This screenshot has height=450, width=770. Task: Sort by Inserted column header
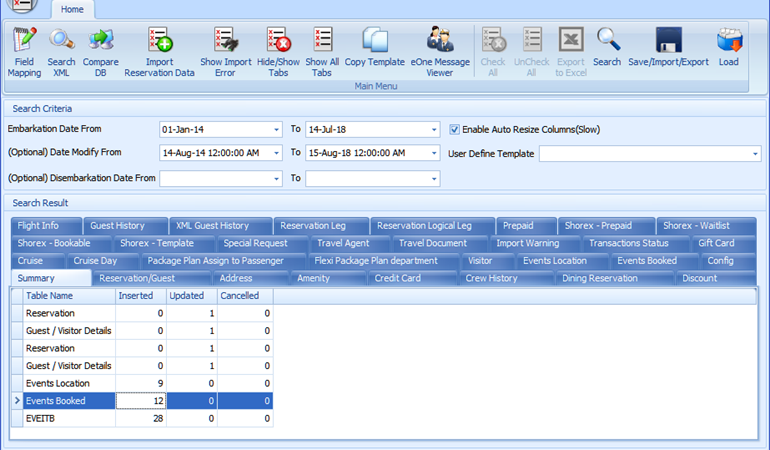(141, 296)
